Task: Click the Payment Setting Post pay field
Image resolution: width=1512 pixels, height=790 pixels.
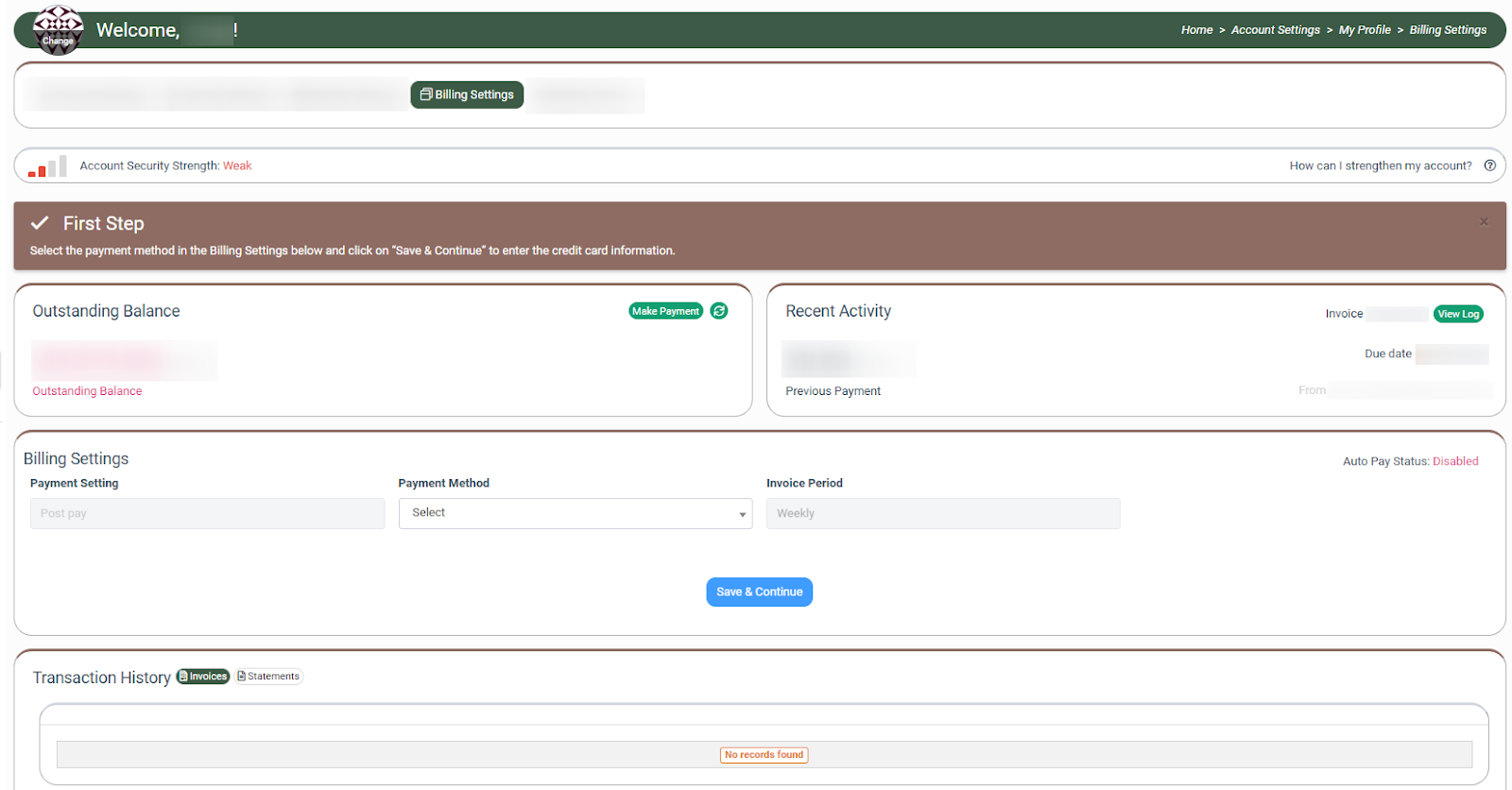Action: [x=207, y=513]
